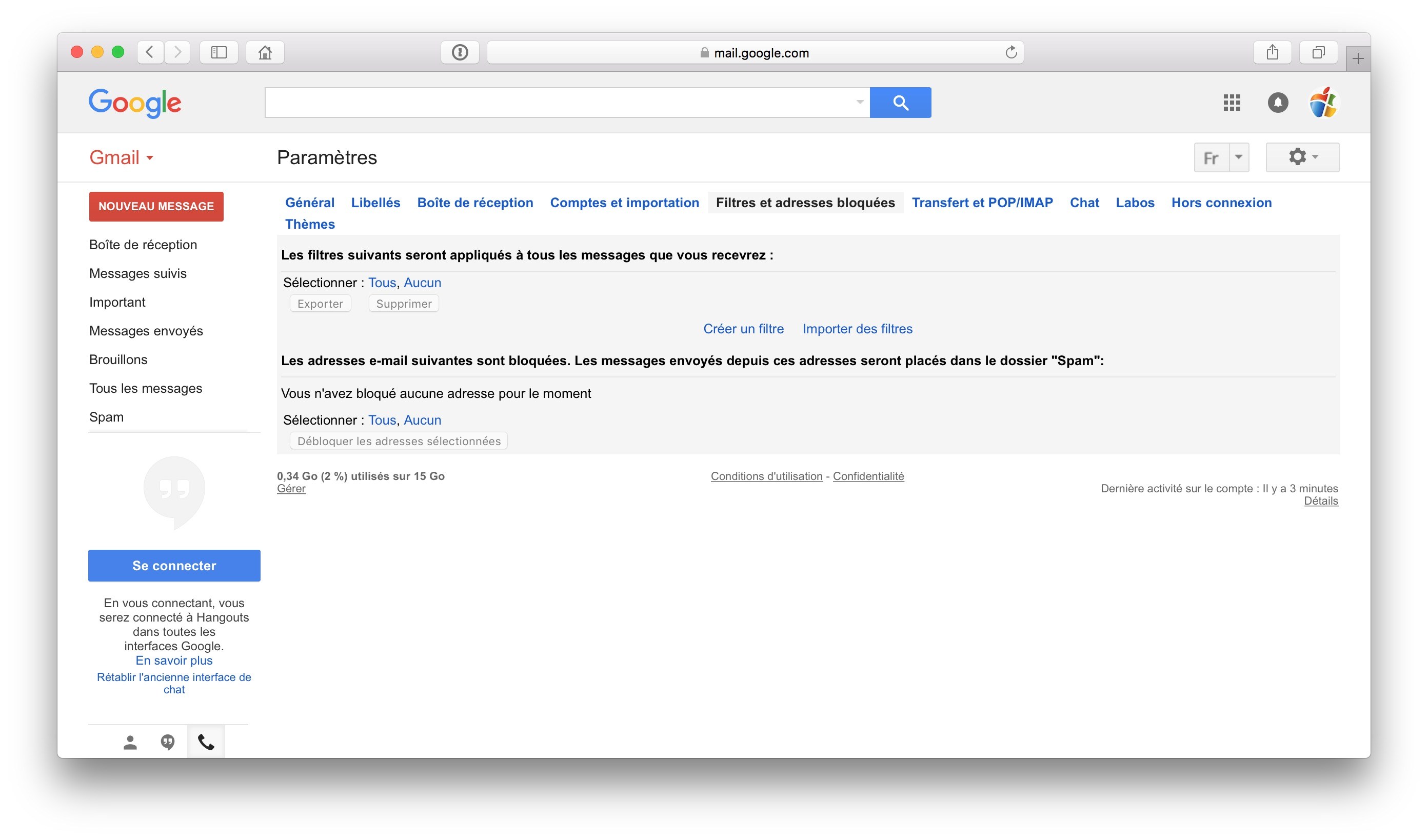Click the Exporter button

pyautogui.click(x=320, y=304)
